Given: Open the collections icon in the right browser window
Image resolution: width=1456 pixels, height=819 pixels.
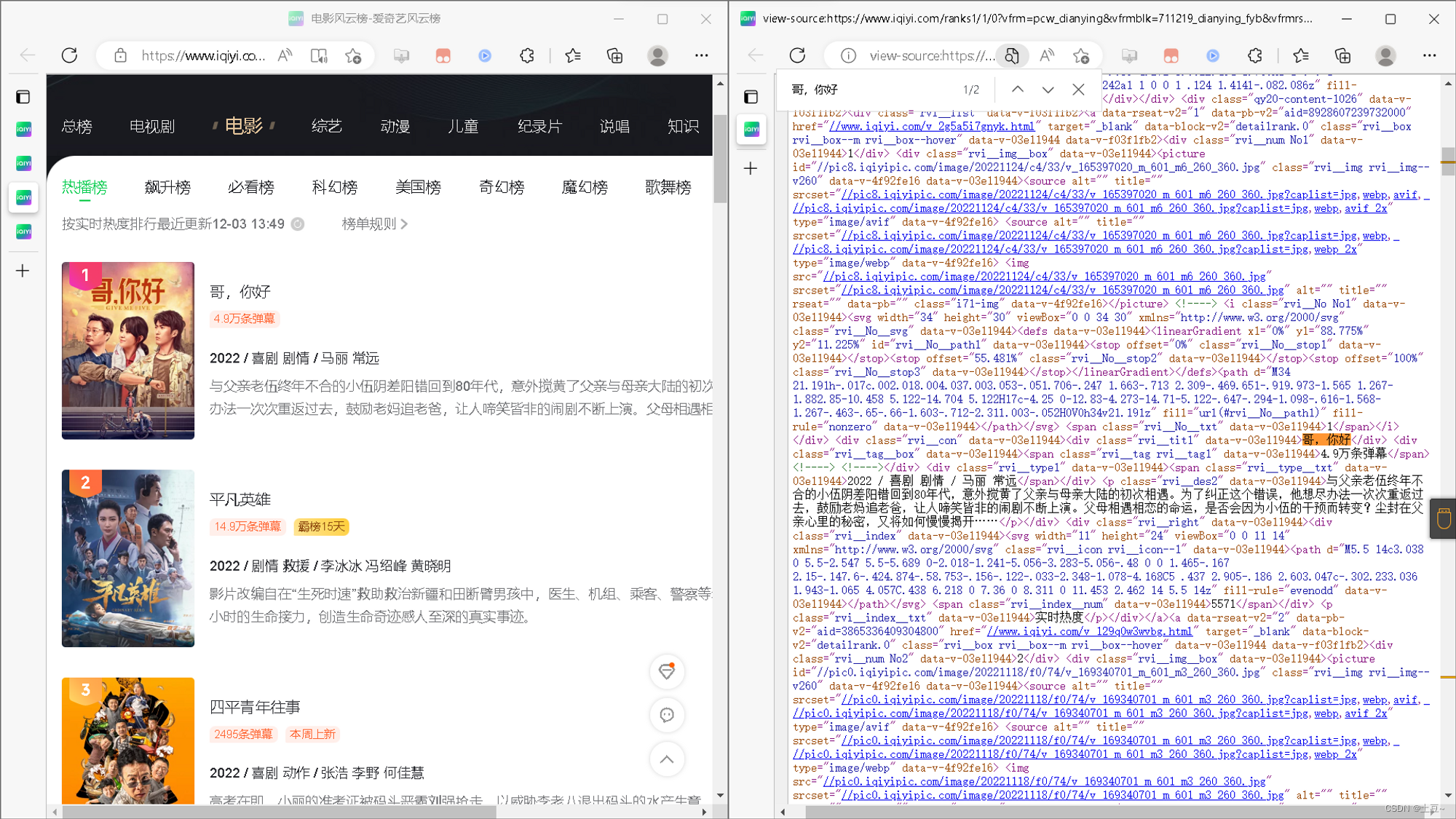Looking at the screenshot, I should pyautogui.click(x=1342, y=55).
